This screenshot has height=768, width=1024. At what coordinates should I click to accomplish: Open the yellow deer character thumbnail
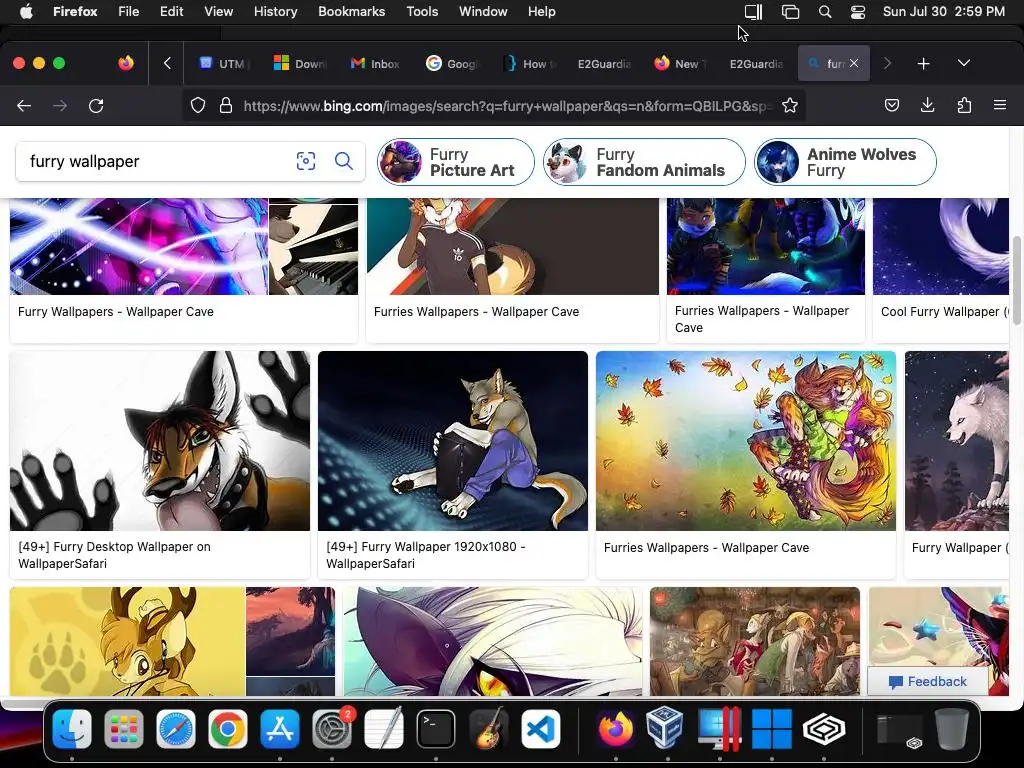[x=127, y=641]
